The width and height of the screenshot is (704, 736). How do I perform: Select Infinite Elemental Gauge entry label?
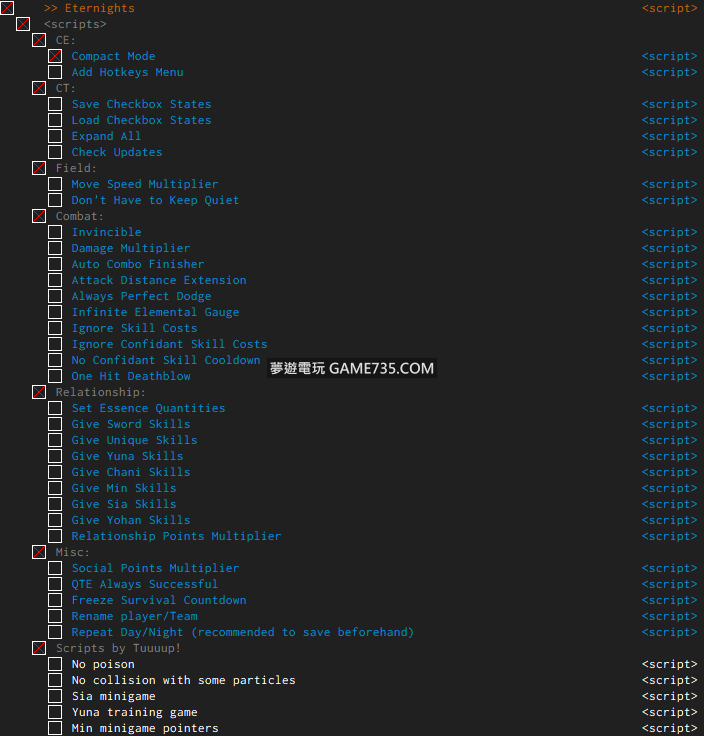click(x=155, y=312)
